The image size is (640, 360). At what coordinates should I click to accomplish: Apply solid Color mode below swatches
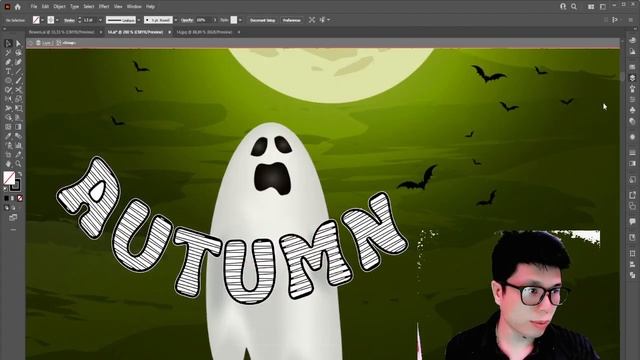tap(6, 198)
